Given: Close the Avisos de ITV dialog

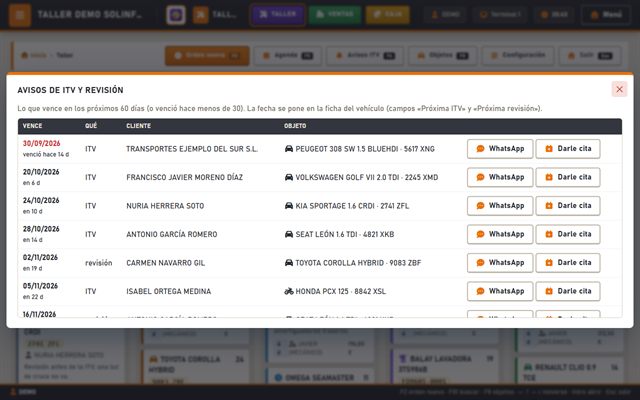Looking at the screenshot, I should coord(619,89).
